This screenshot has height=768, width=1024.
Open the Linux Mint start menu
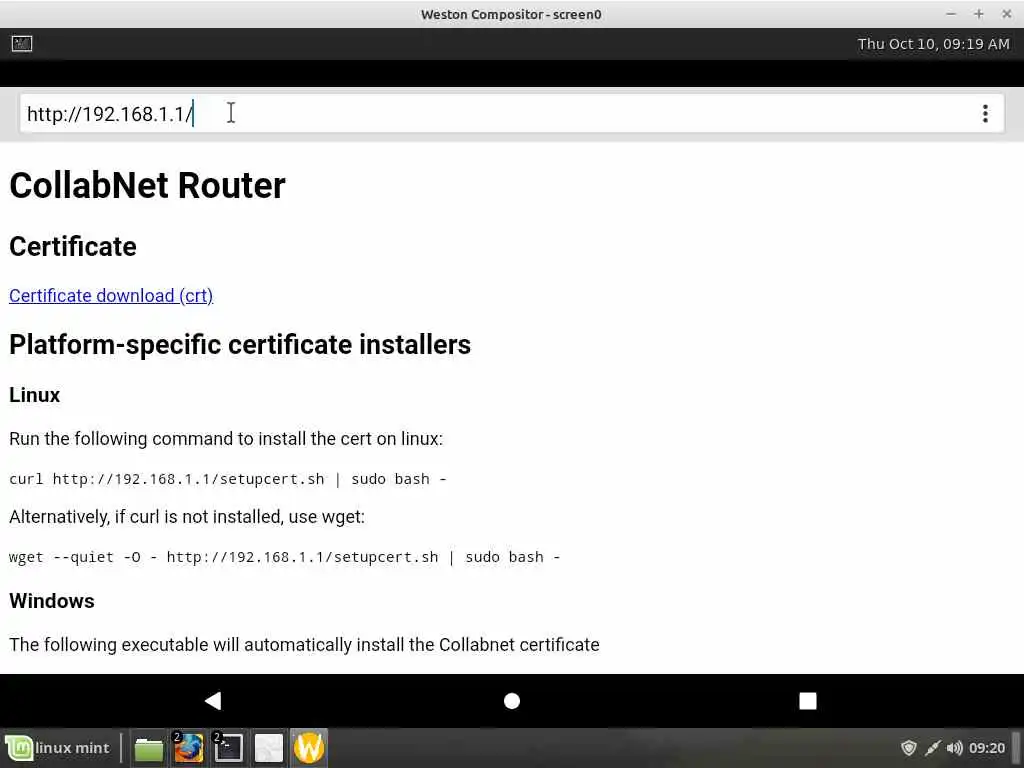point(58,748)
